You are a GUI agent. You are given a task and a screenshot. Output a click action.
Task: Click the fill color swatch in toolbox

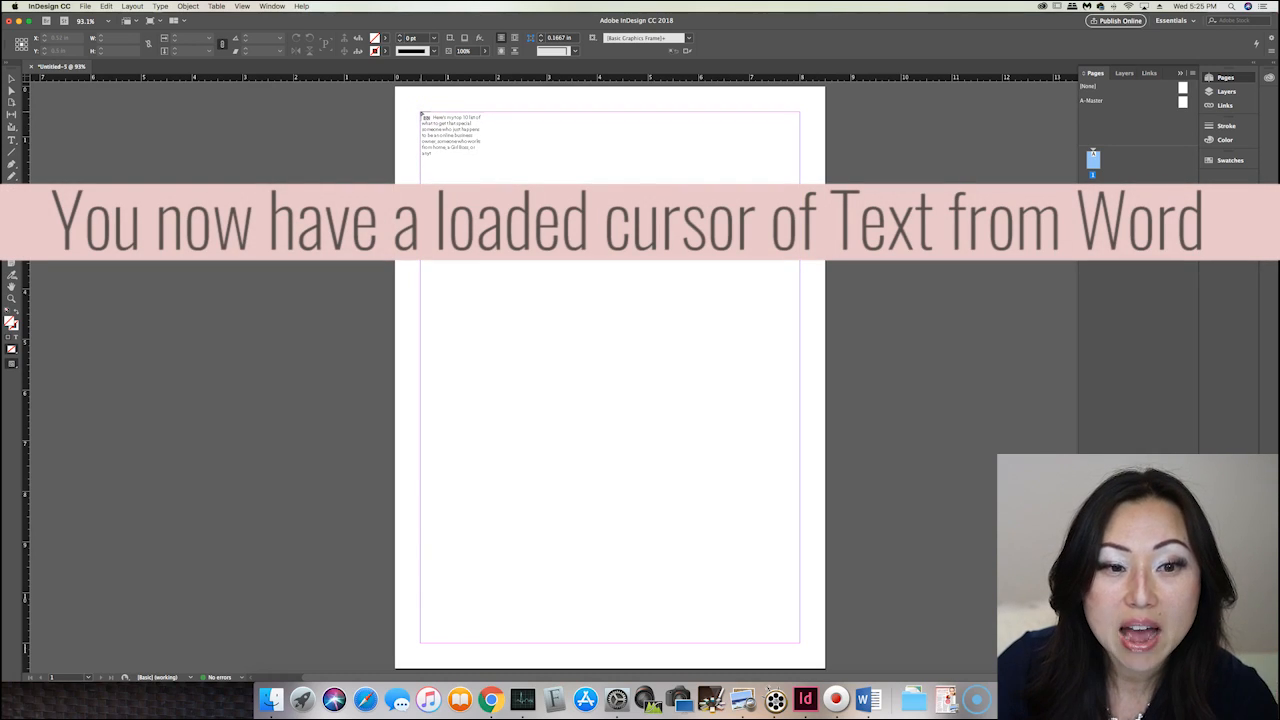tap(9, 321)
